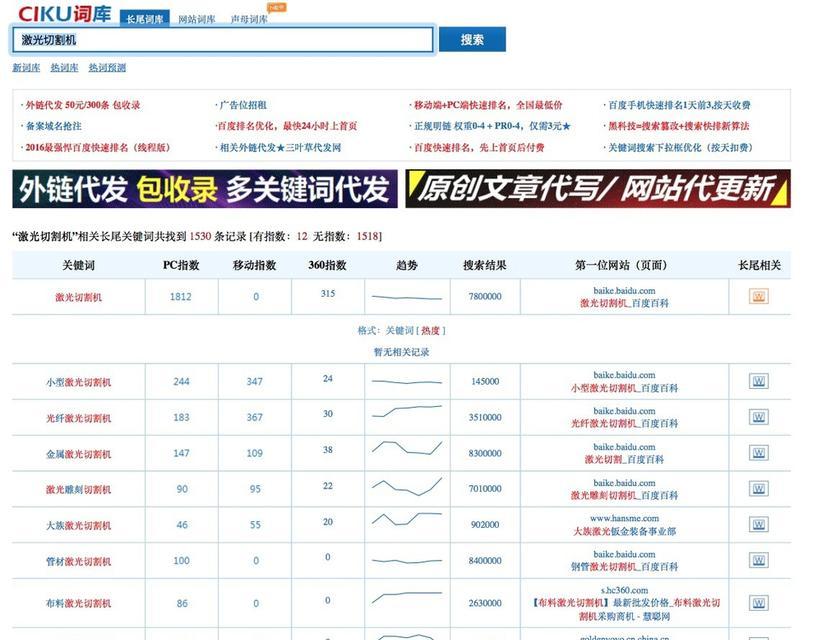
Task: Open the 热词预测 link
Action: (107, 68)
